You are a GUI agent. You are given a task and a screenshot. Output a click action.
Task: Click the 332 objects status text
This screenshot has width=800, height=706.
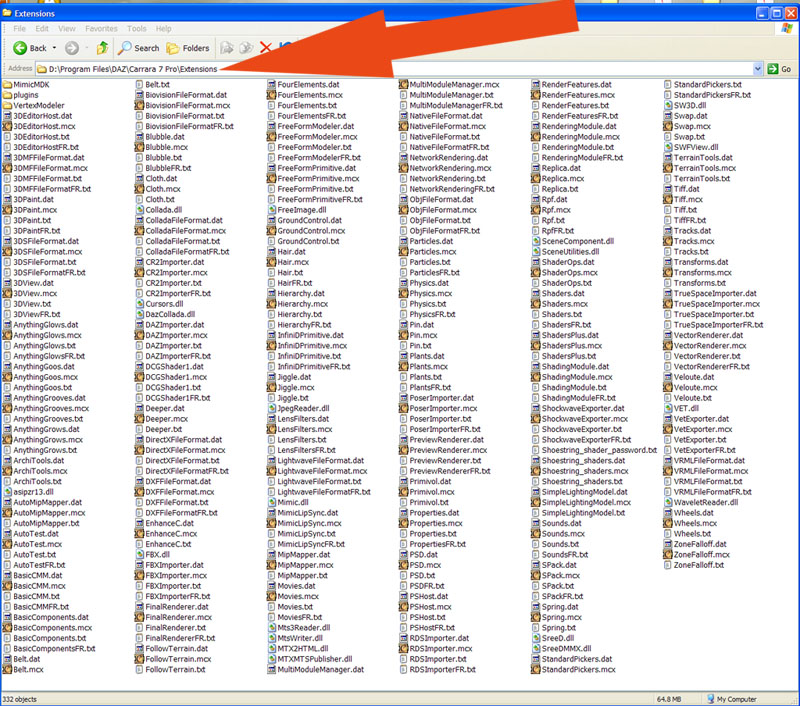[19, 699]
